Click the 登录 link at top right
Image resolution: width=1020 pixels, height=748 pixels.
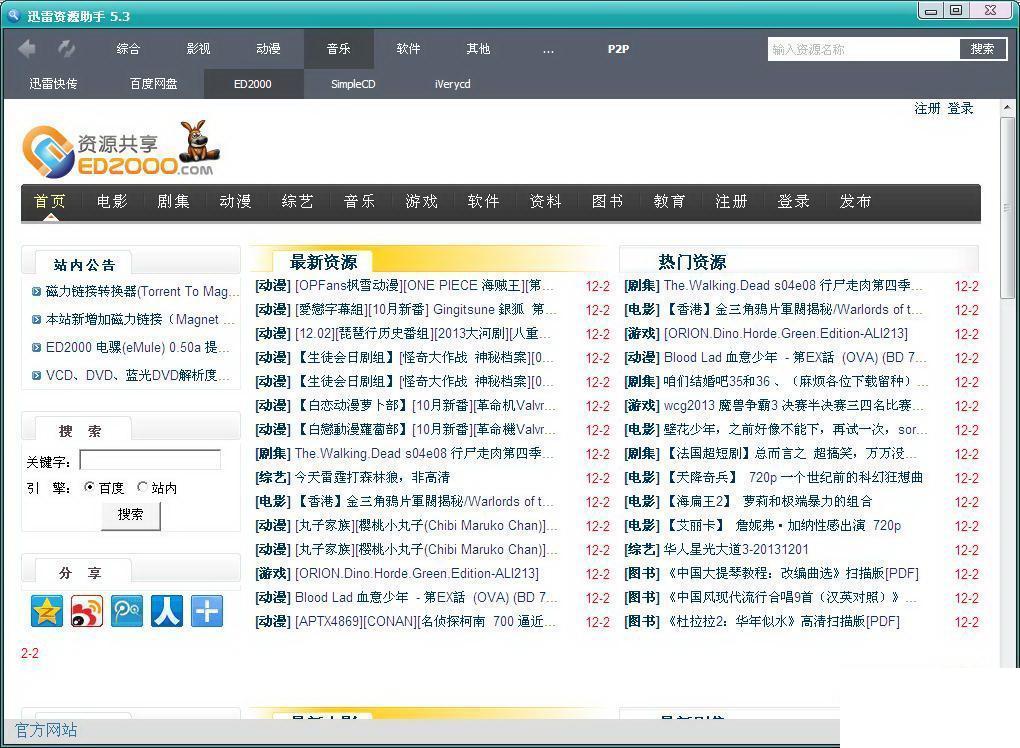click(x=960, y=109)
